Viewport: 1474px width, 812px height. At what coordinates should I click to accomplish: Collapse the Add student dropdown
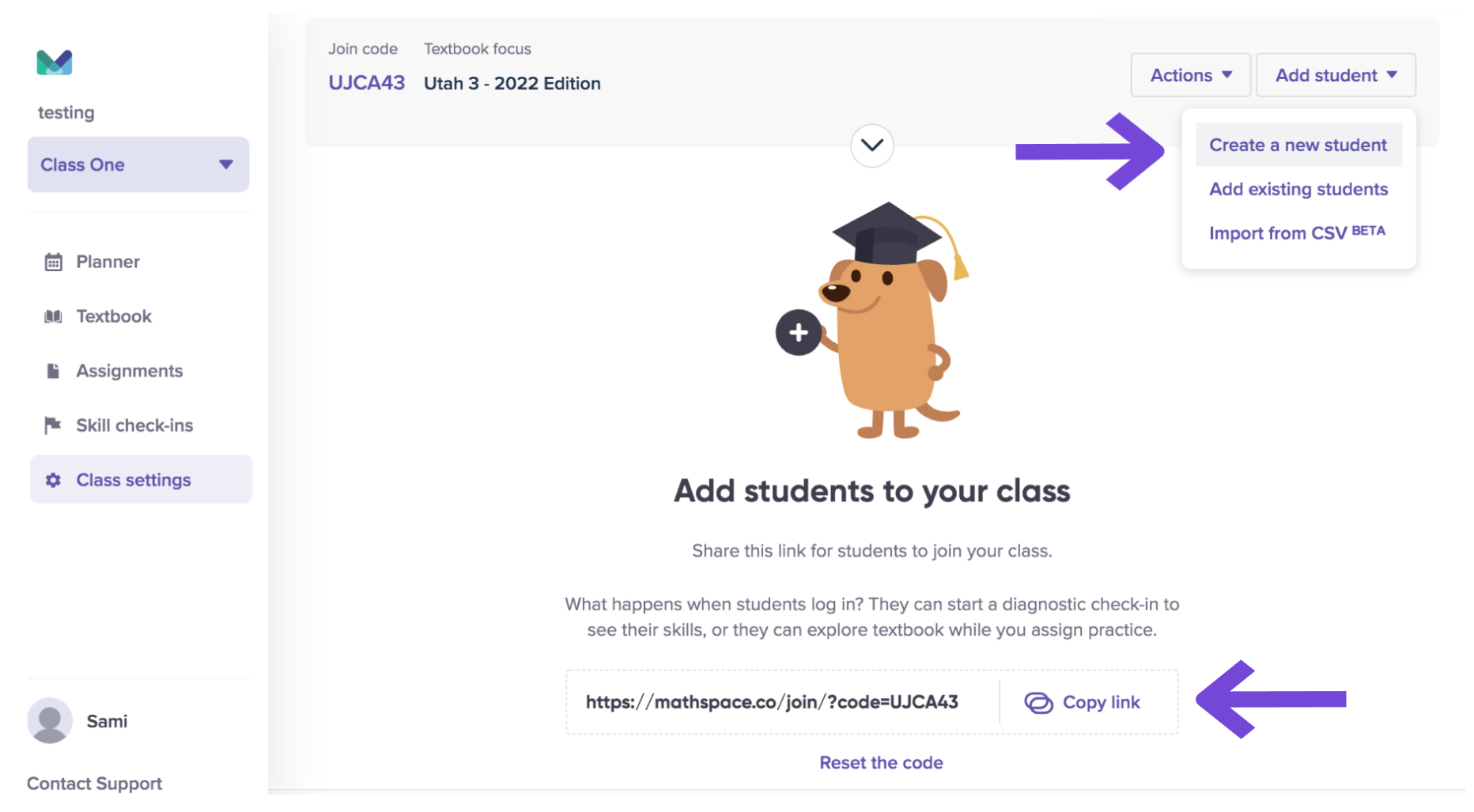click(1336, 75)
